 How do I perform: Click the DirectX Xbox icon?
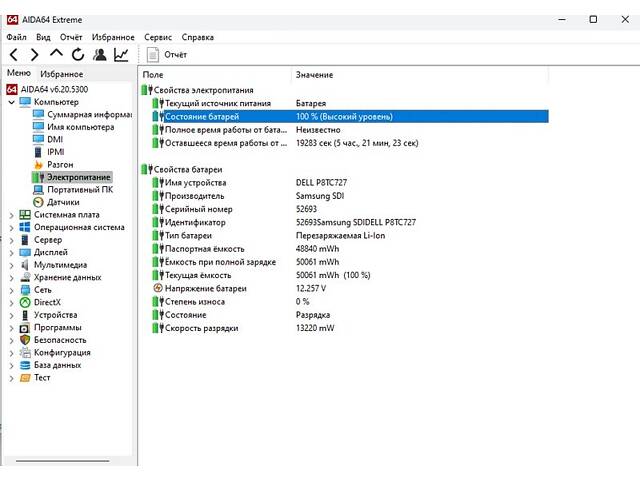click(25, 302)
